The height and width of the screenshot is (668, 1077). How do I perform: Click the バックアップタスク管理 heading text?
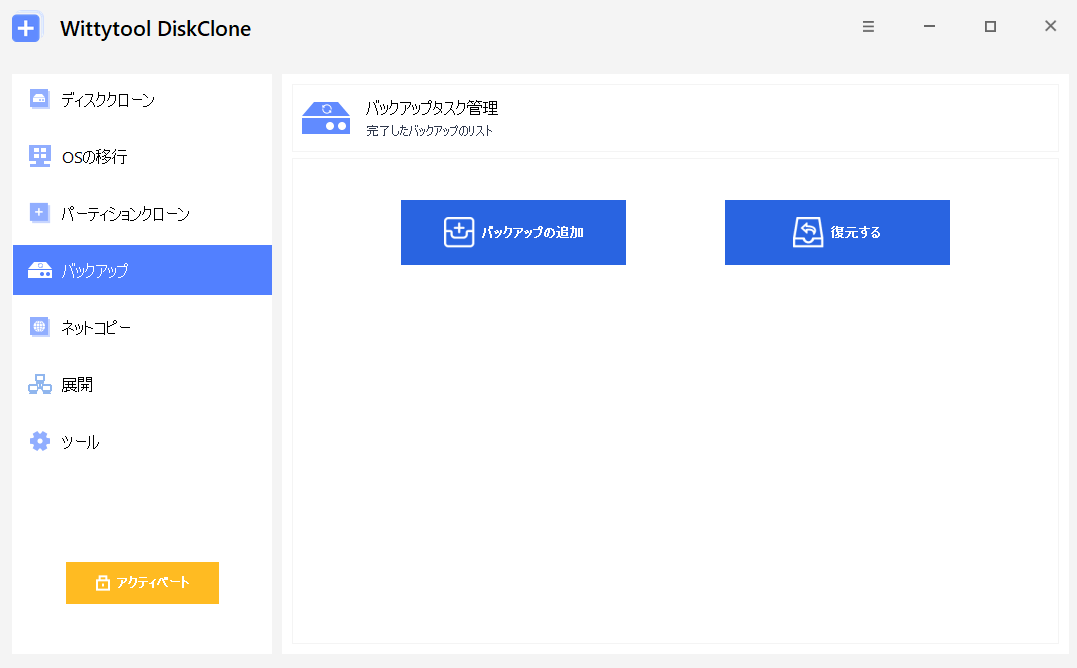432,108
